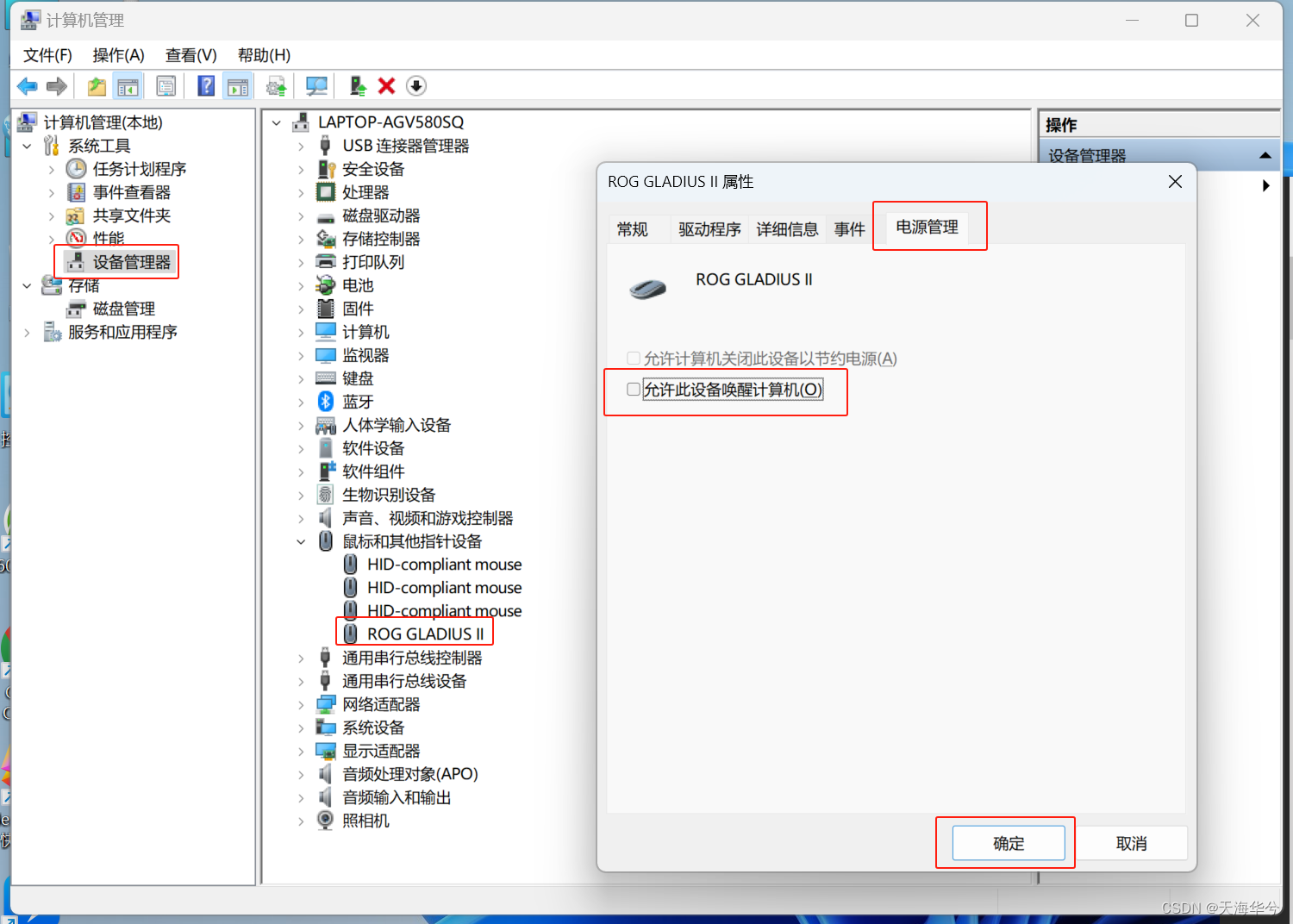1293x924 pixels.
Task: Open the 查看(V) menu
Action: (191, 55)
